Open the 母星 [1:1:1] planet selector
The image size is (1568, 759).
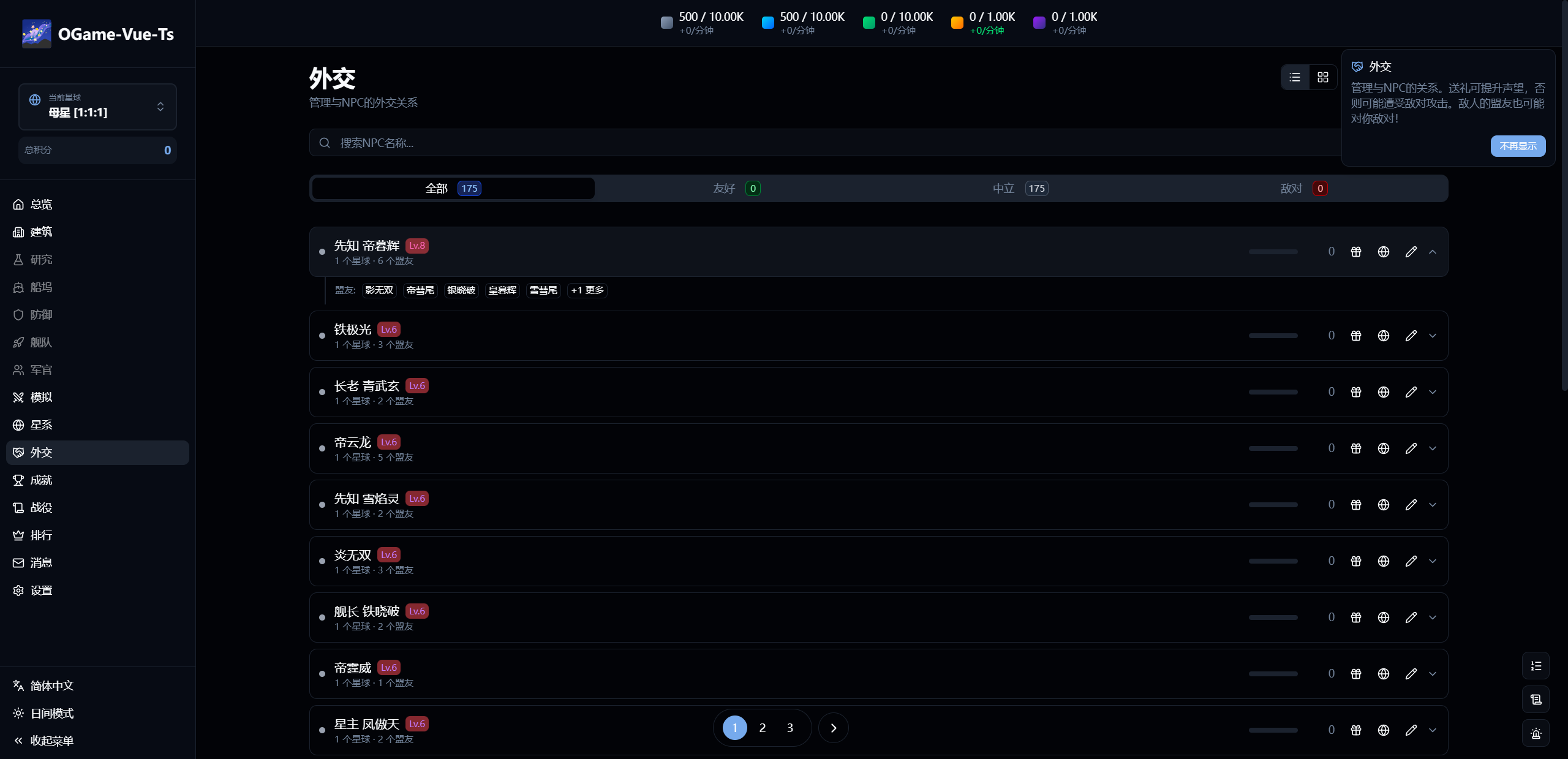97,107
